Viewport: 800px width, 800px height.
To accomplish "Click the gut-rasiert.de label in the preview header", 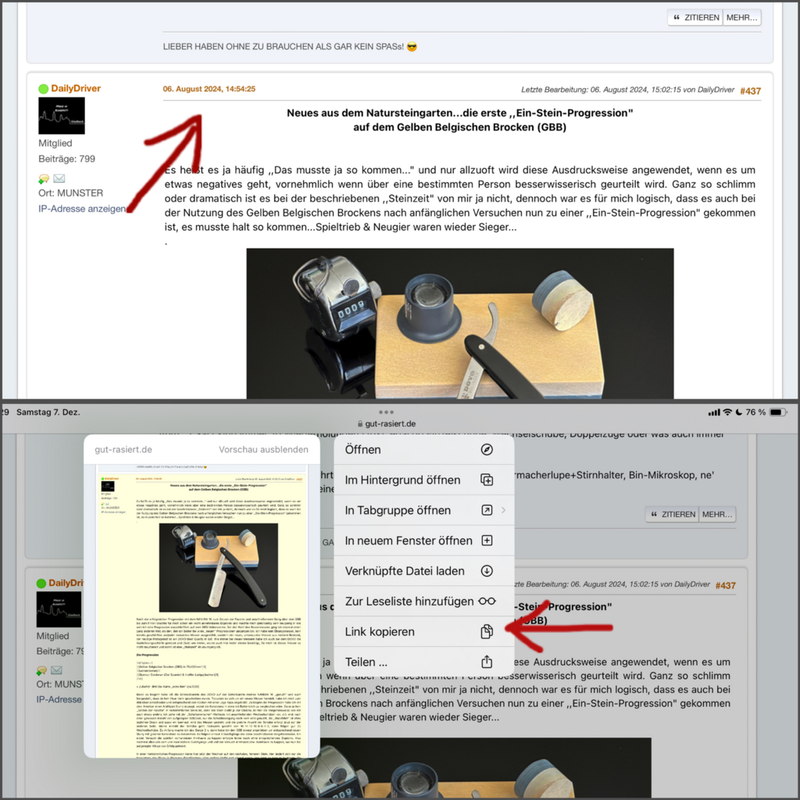I will click(x=123, y=449).
